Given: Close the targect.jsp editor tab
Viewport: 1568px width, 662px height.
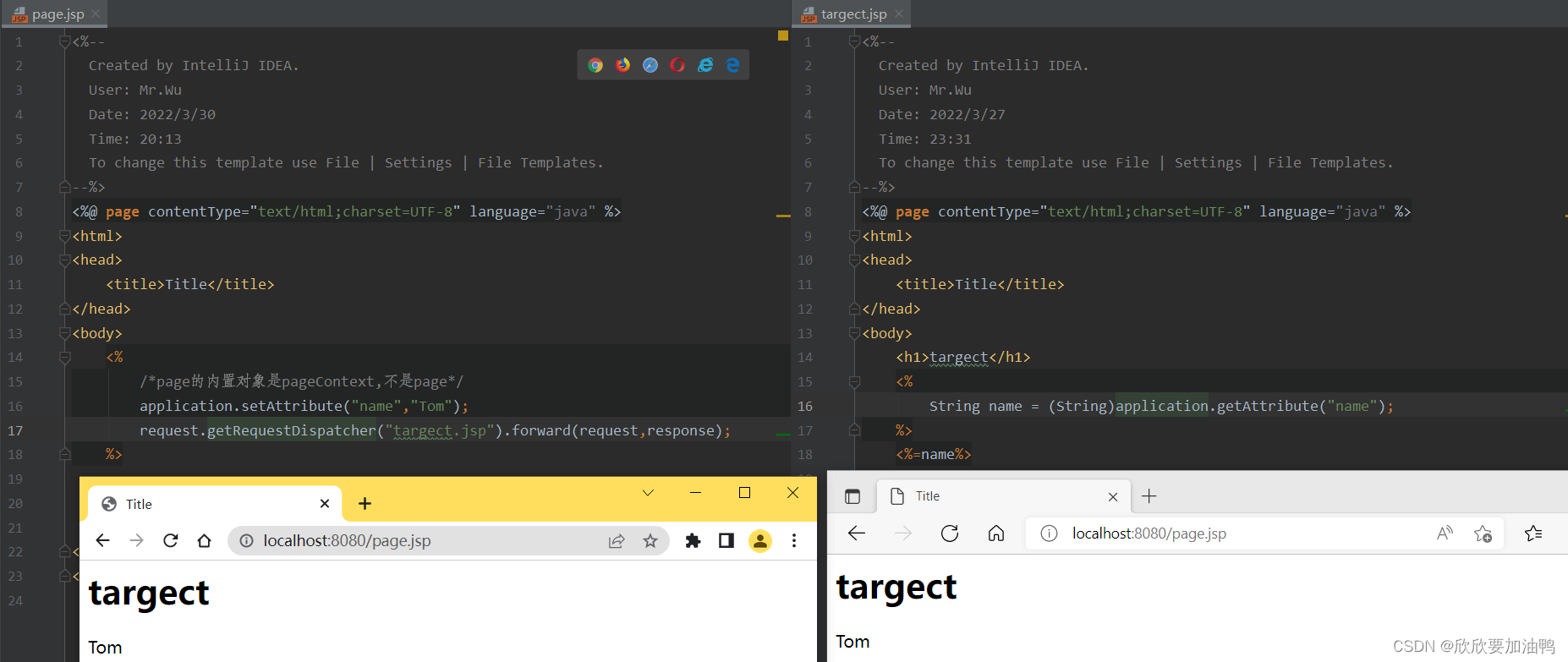Looking at the screenshot, I should pos(899,14).
